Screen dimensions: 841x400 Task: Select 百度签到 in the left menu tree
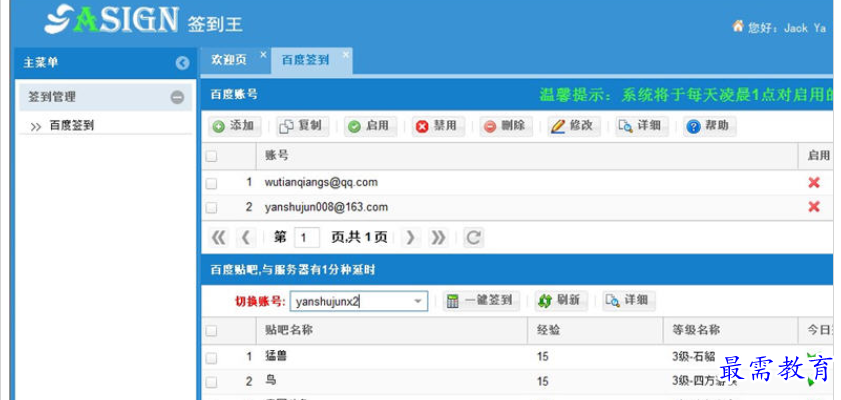pos(71,125)
